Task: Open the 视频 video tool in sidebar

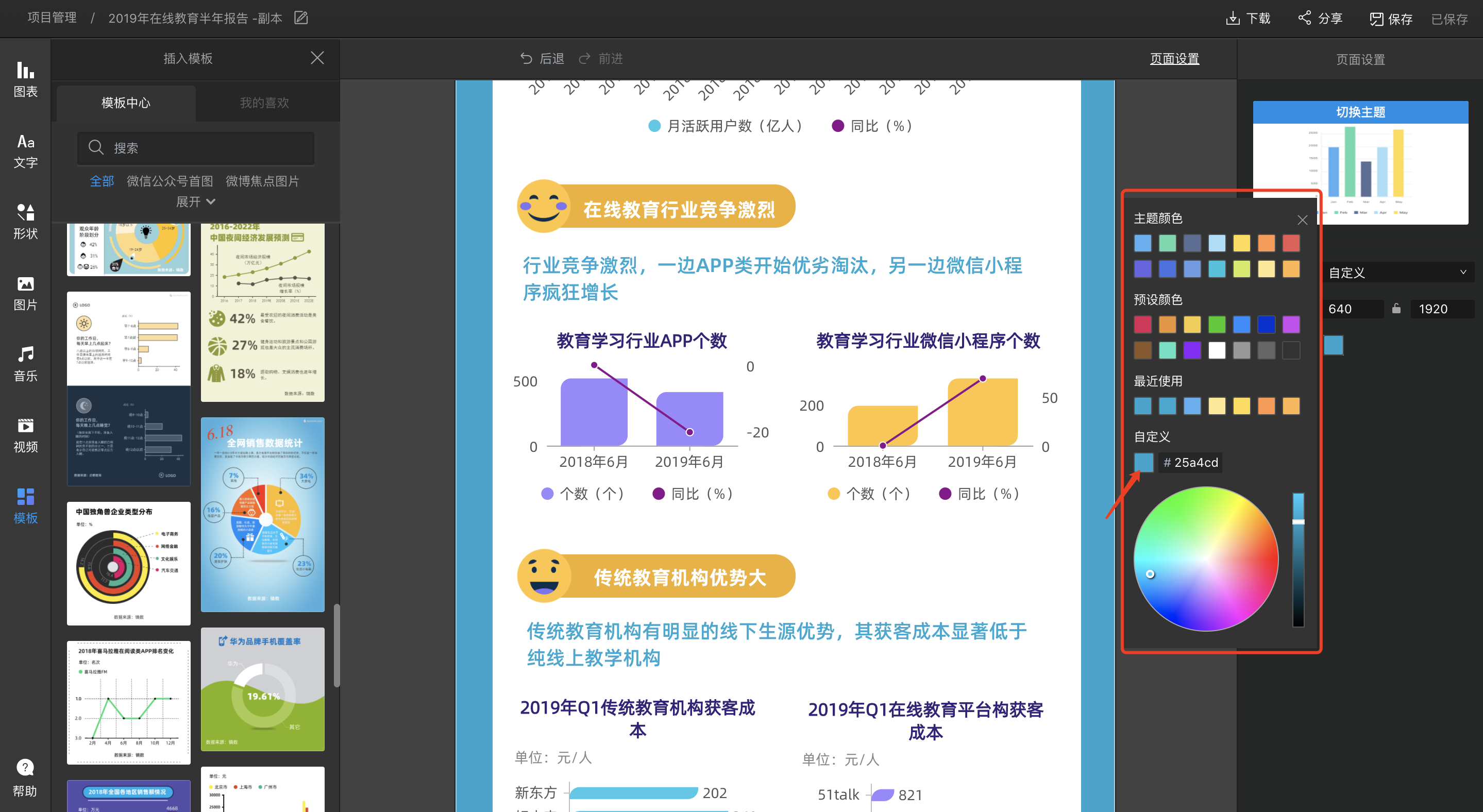Action: click(25, 435)
